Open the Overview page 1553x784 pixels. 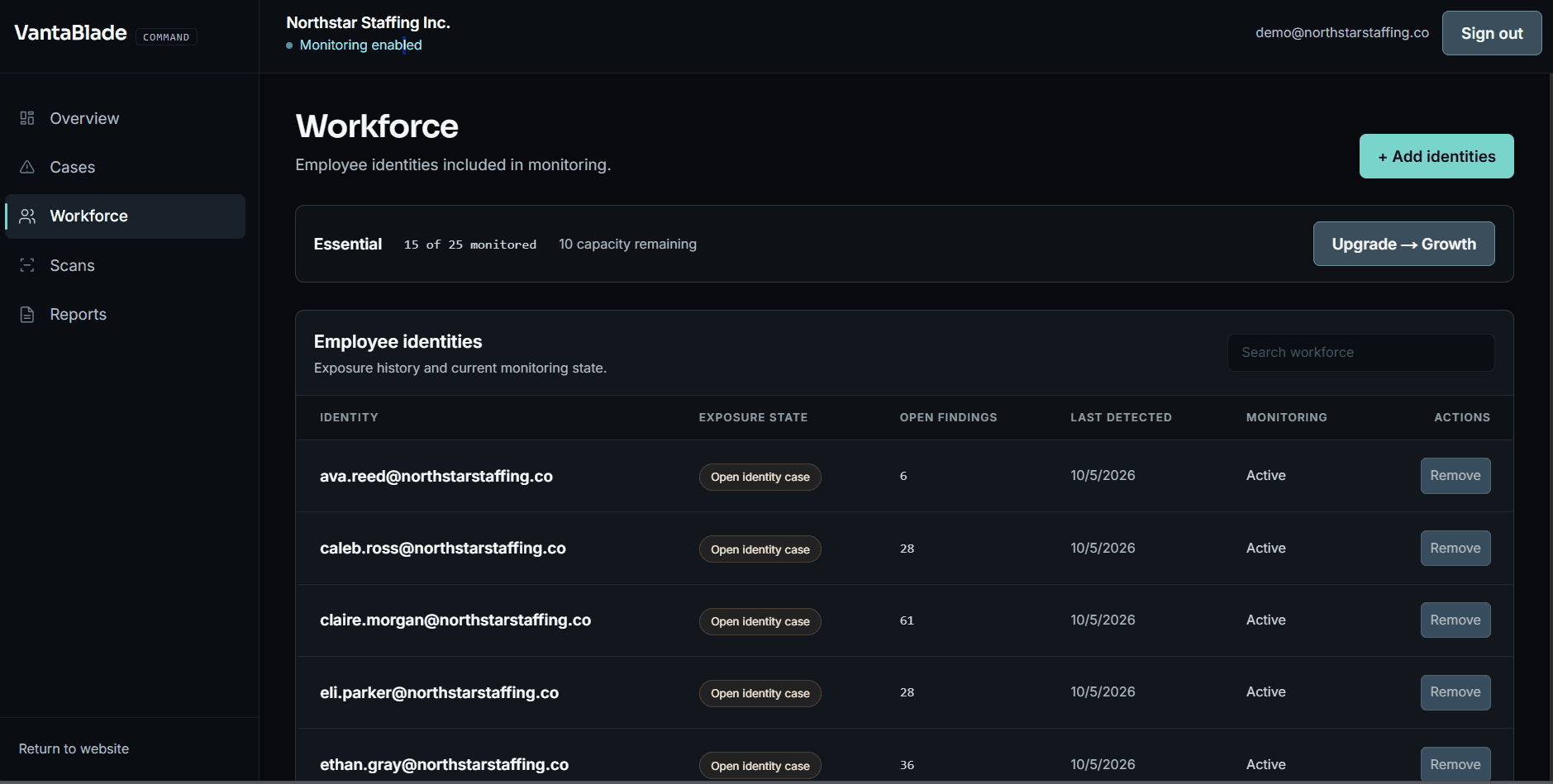(x=125, y=118)
